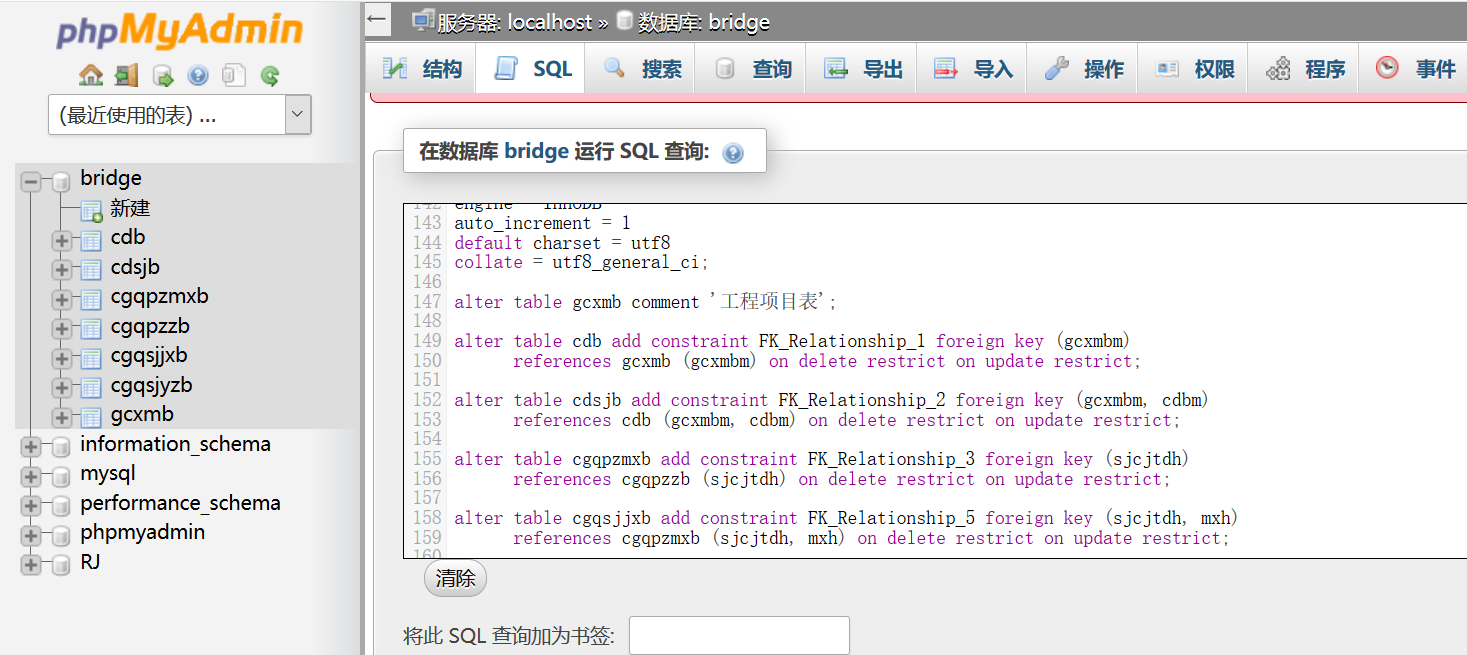Click the collapse panel arrow icon
Viewport: 1467px width, 655px height.
pyautogui.click(x=377, y=19)
